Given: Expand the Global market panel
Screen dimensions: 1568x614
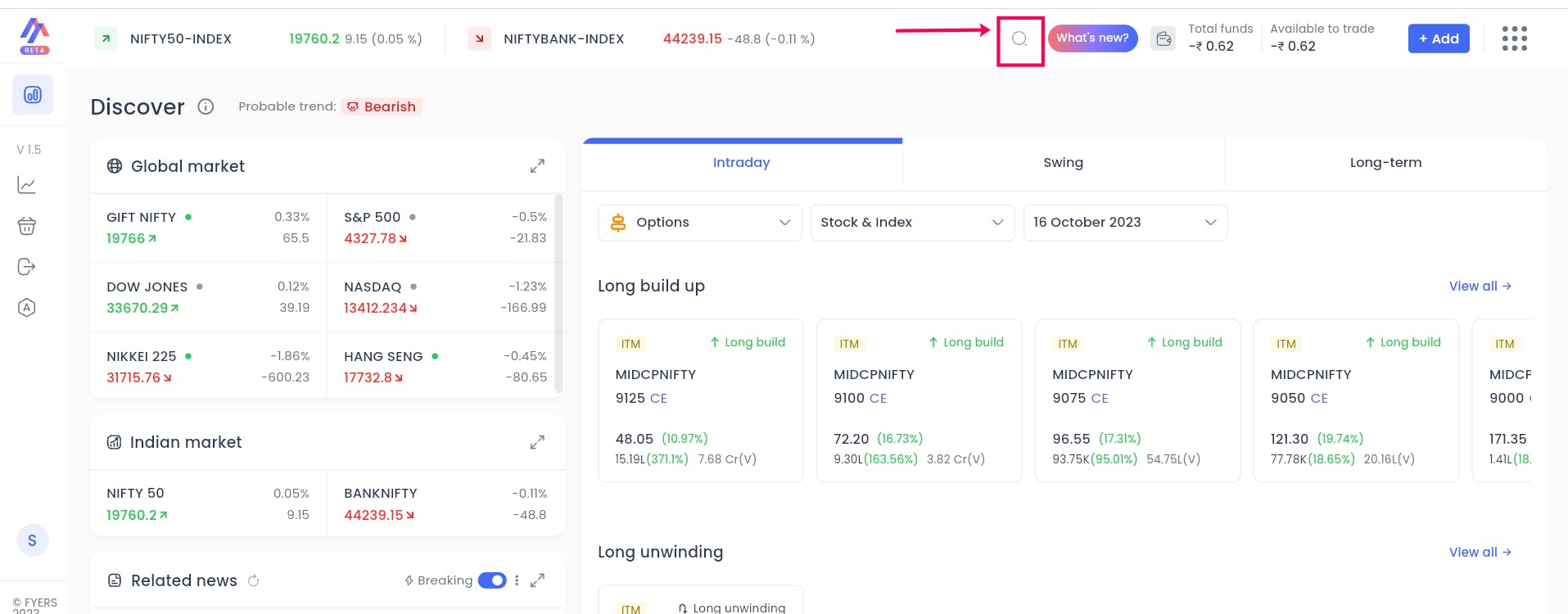Looking at the screenshot, I should [x=537, y=166].
